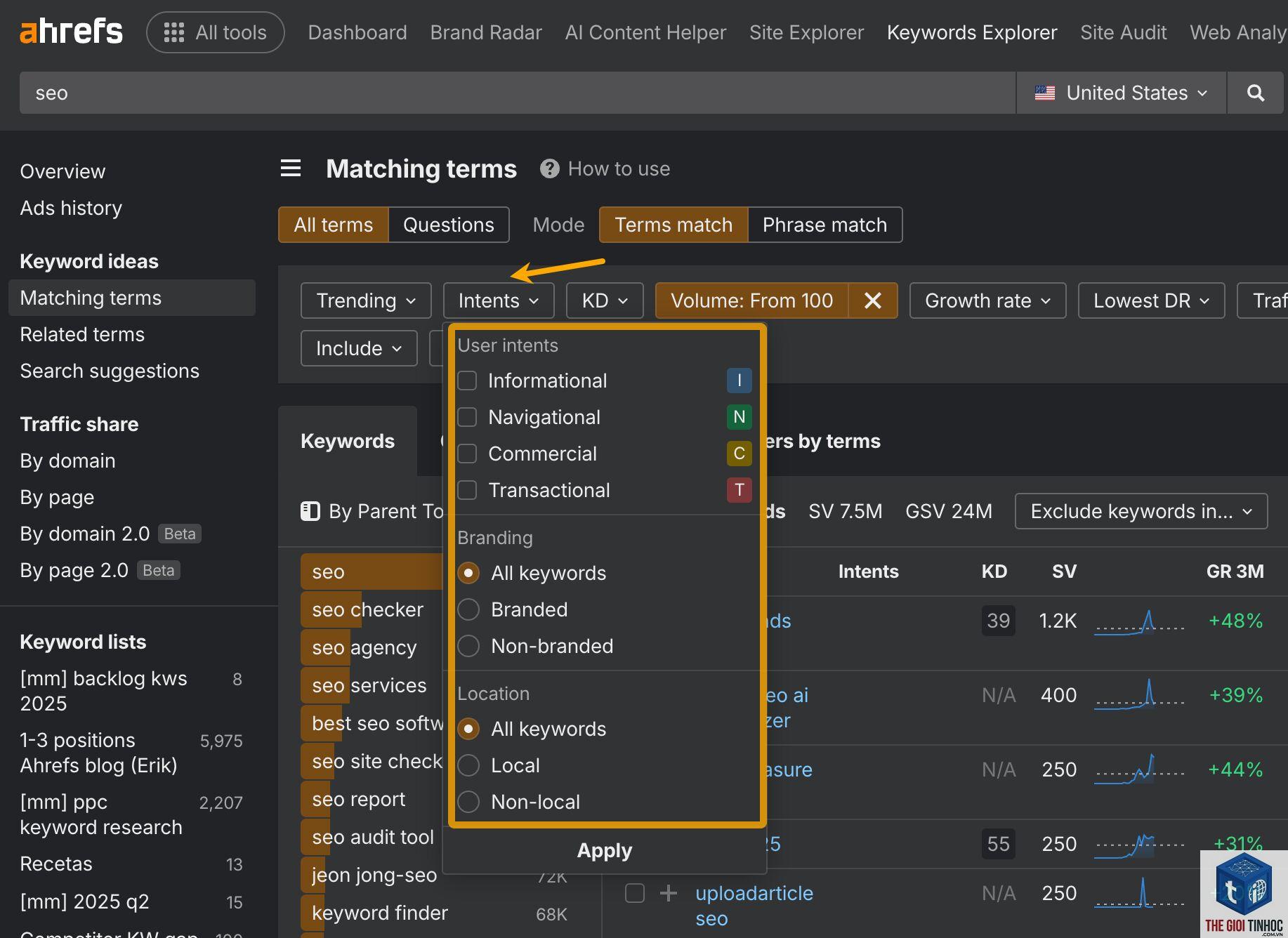Open the KD filter dropdown
The image size is (1288, 938).
click(x=605, y=300)
